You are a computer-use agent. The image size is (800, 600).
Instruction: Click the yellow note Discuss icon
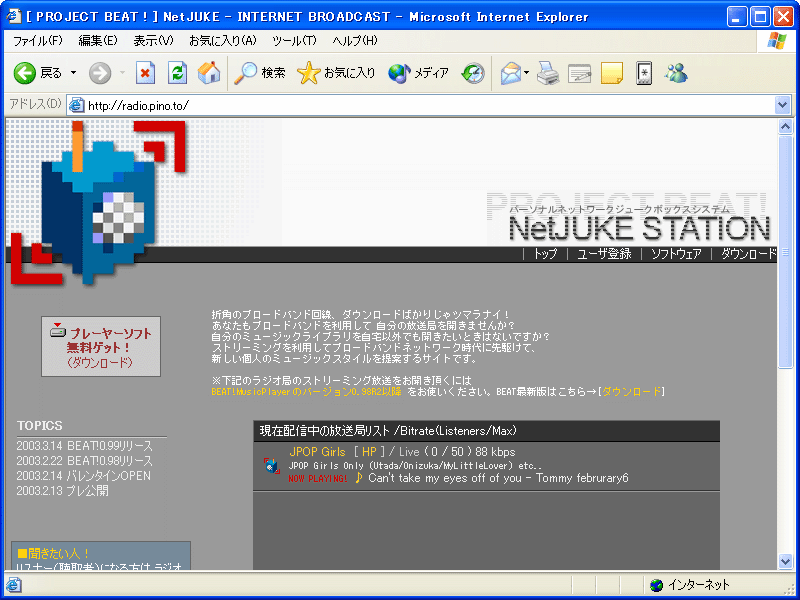(x=612, y=73)
